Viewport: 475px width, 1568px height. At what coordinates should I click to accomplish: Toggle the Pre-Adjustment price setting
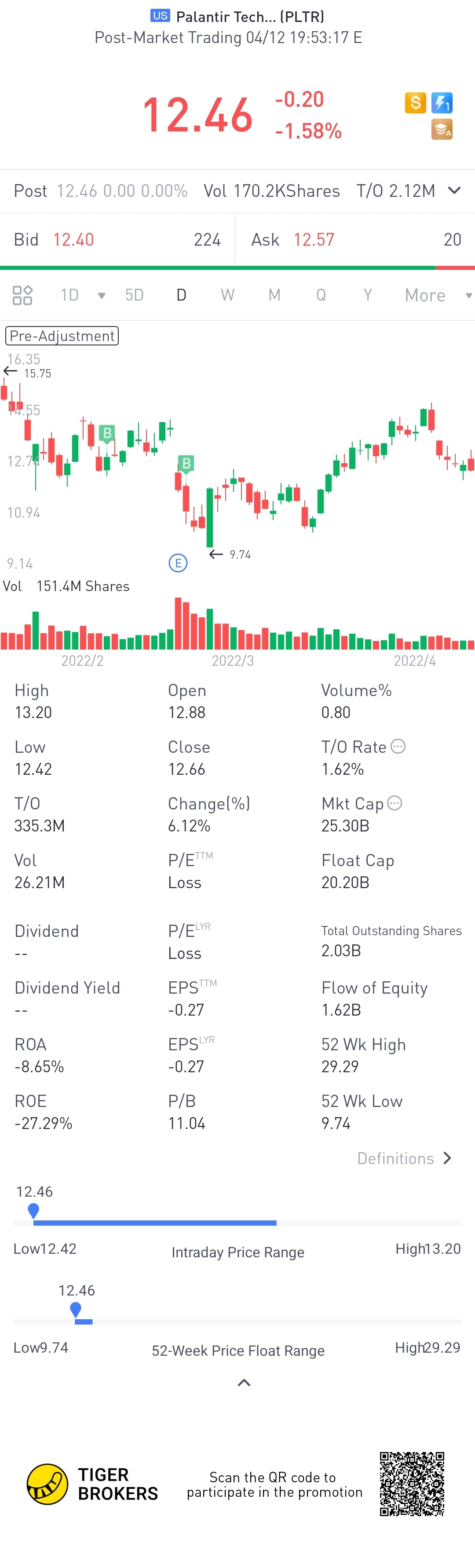[62, 336]
